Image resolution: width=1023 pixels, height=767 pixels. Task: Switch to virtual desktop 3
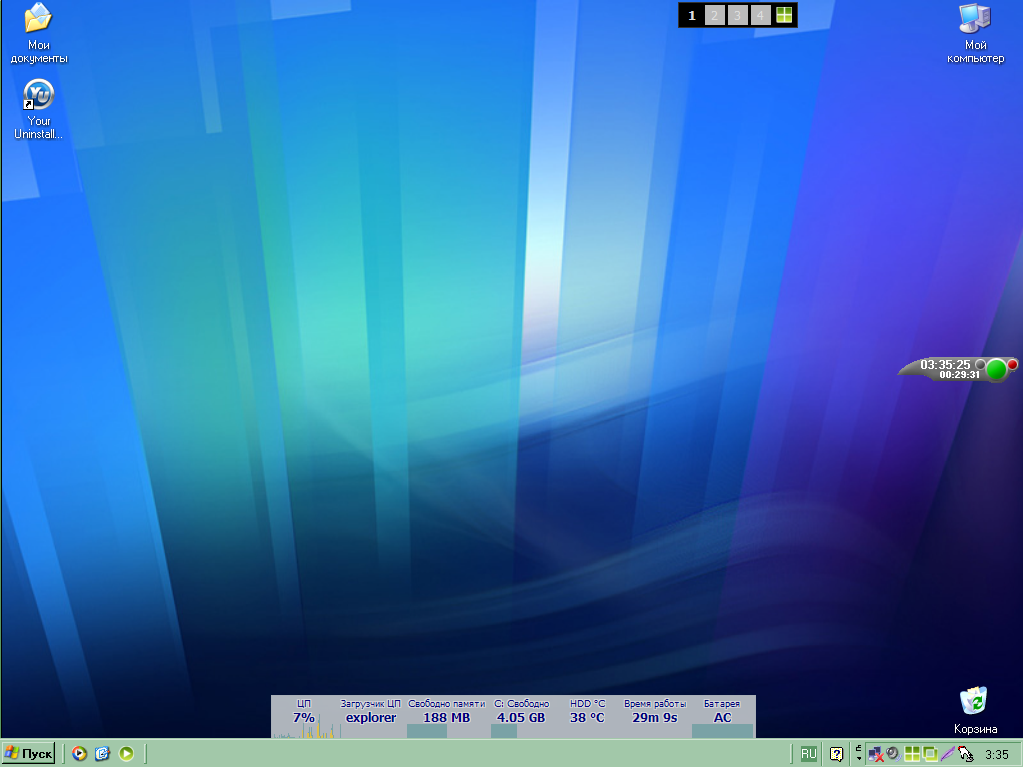(x=737, y=15)
